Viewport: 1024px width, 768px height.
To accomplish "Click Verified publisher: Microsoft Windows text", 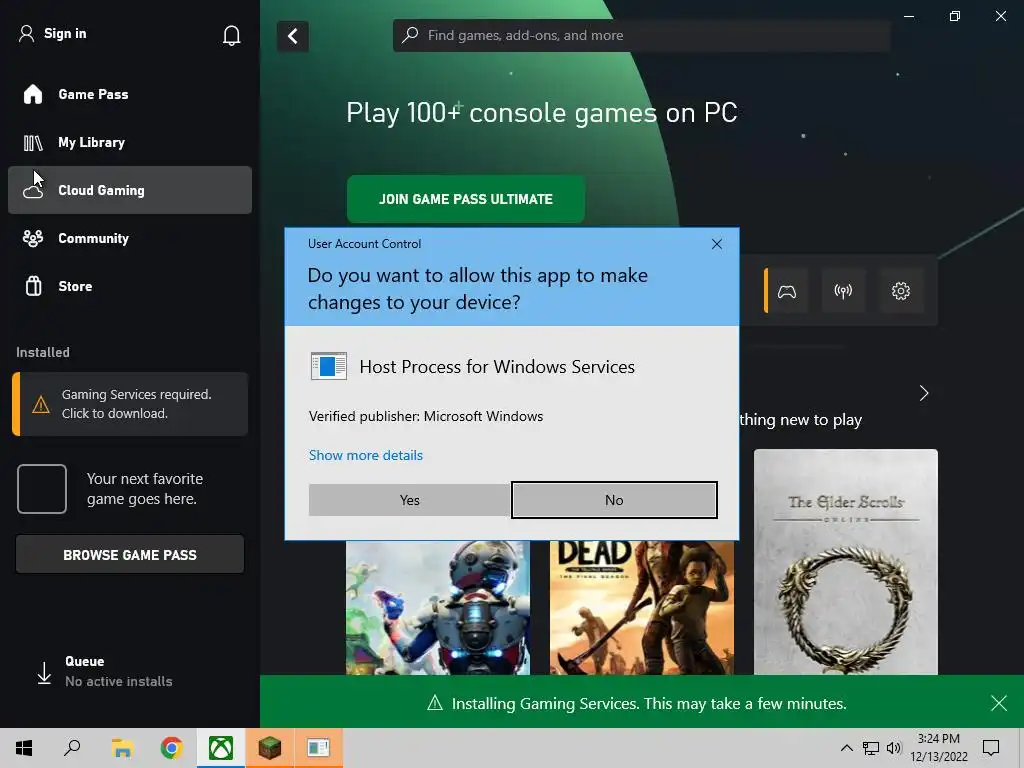I will pos(426,416).
